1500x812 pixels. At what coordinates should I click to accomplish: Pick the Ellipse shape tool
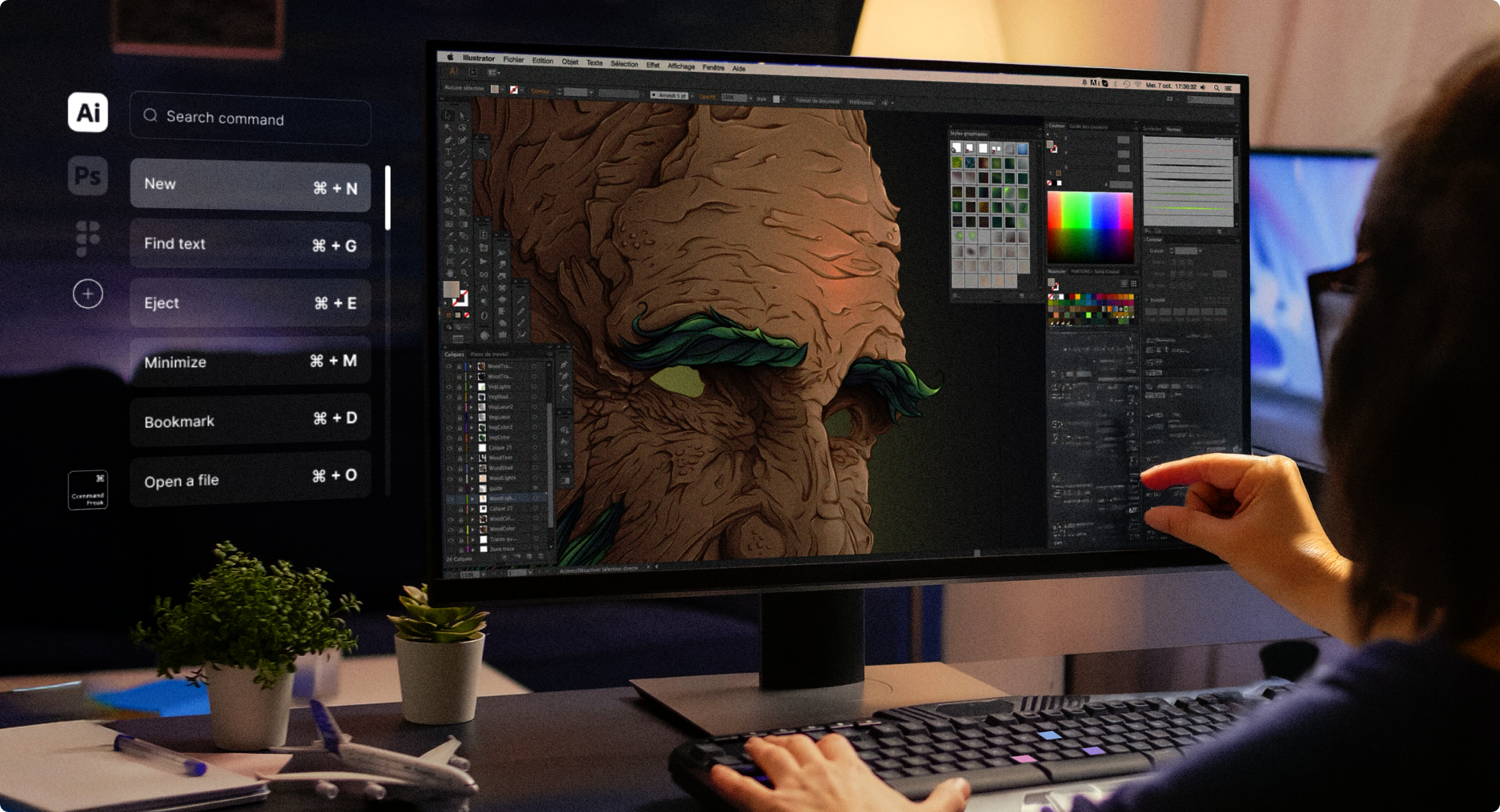pyautogui.click(x=448, y=164)
